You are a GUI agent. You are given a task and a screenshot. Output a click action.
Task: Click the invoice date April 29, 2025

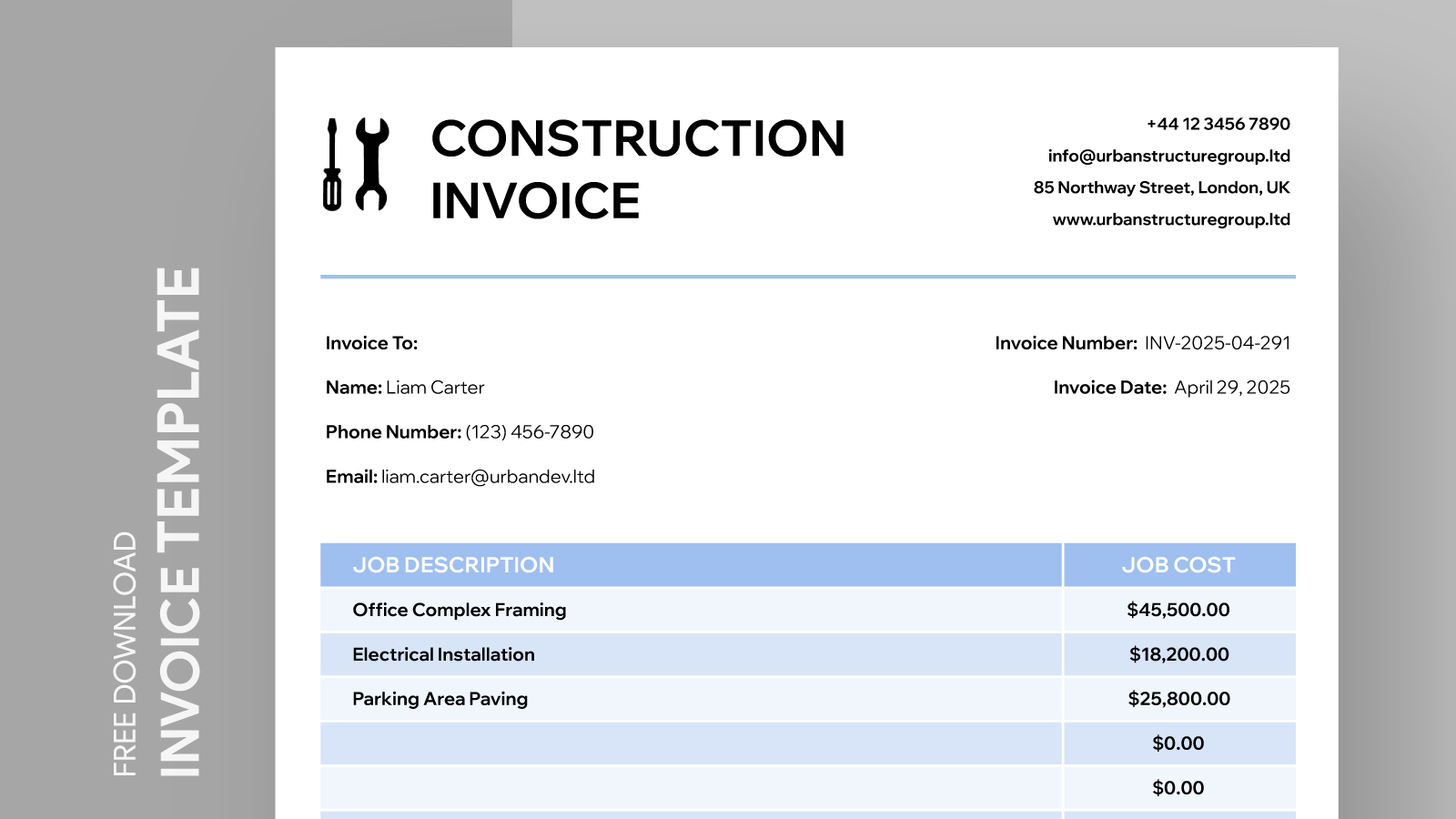[1231, 388]
